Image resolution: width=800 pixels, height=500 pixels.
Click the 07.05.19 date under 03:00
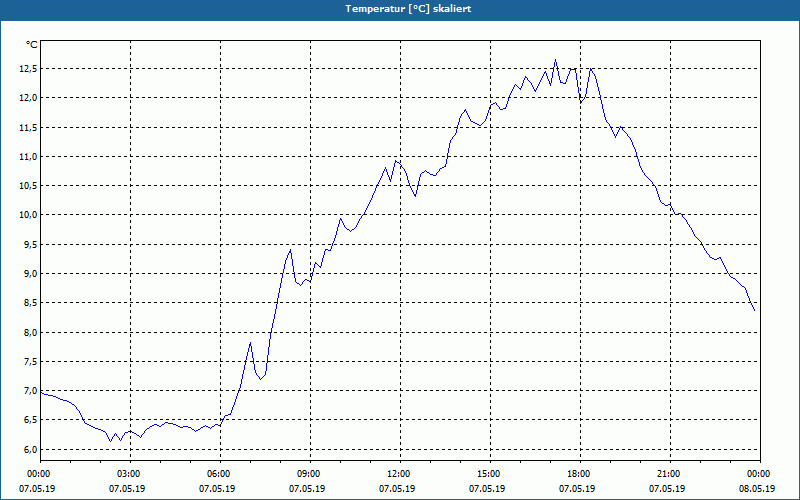click(127, 489)
